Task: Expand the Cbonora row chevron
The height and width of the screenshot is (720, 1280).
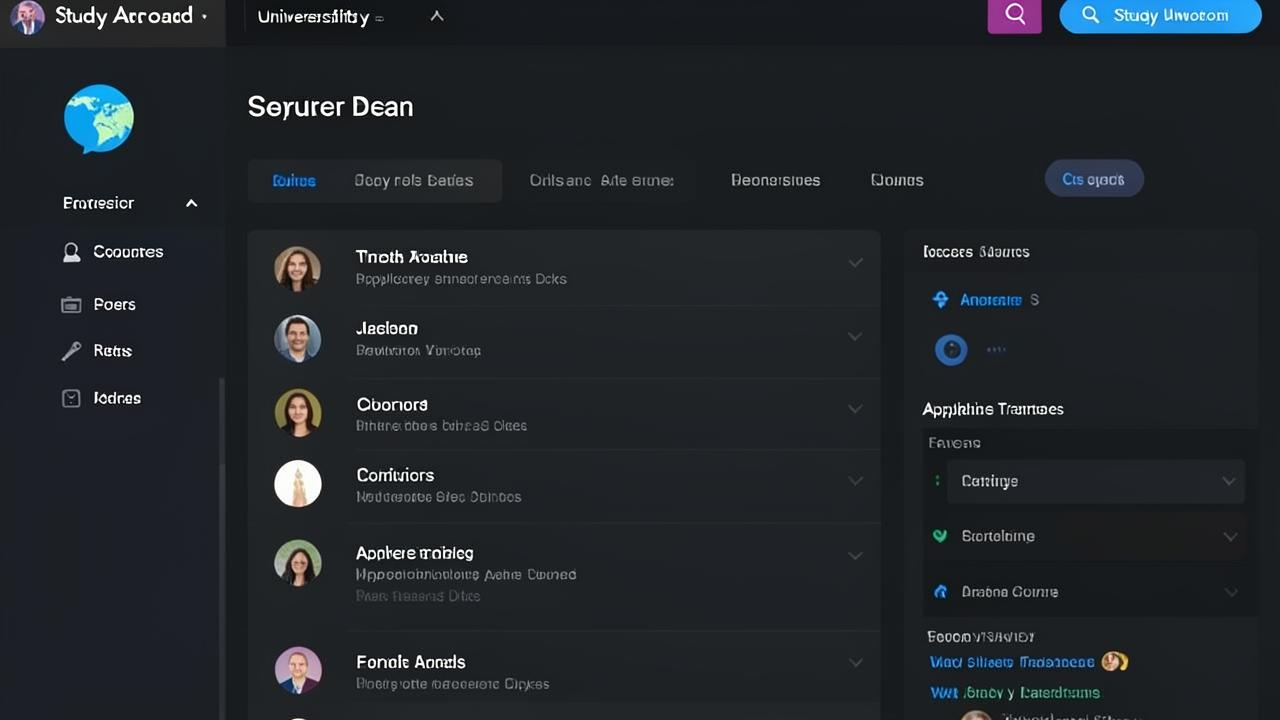Action: (855, 409)
